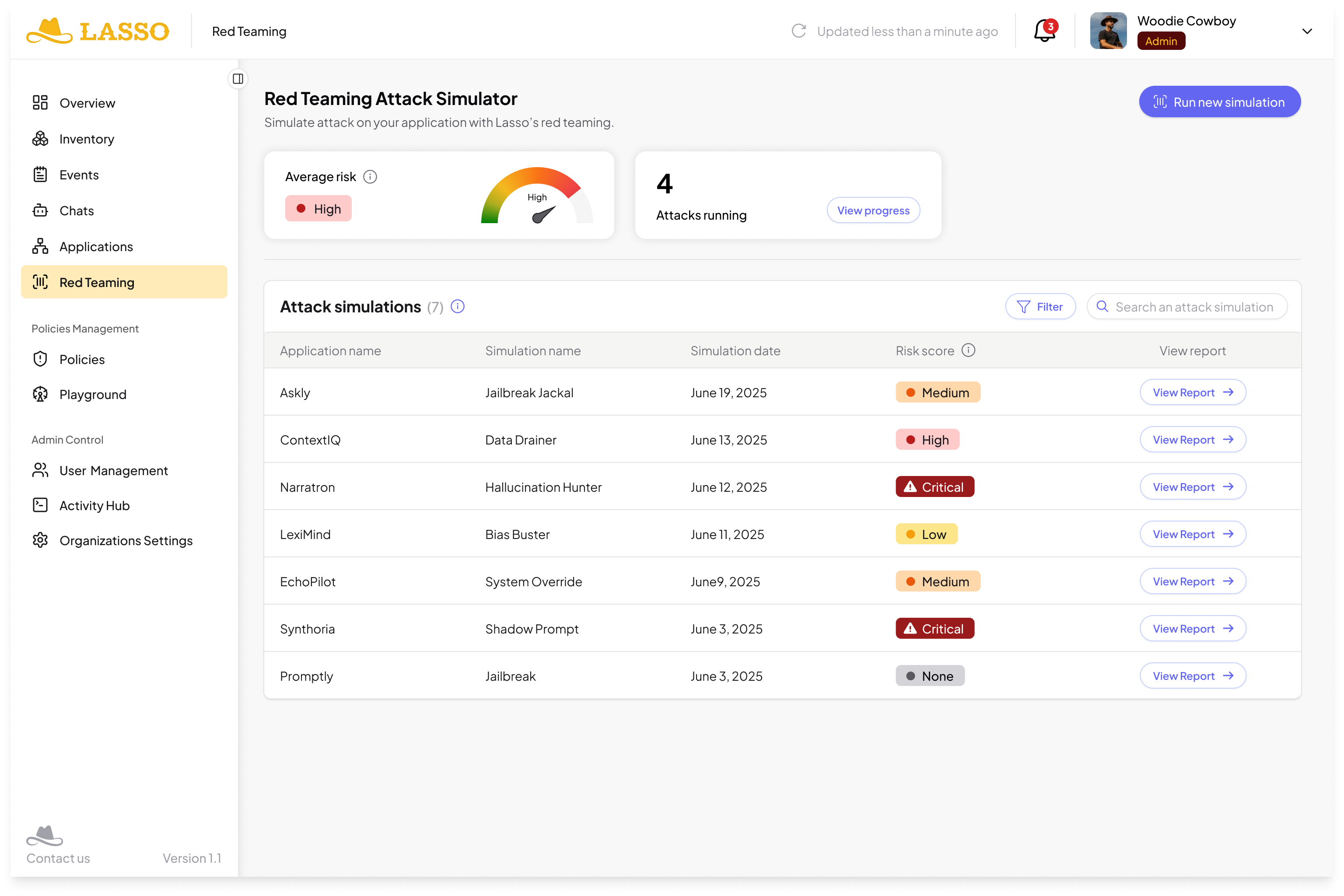View the report for Narratron Hallucination Hunter
The width and height of the screenshot is (1344, 896).
[x=1193, y=487]
